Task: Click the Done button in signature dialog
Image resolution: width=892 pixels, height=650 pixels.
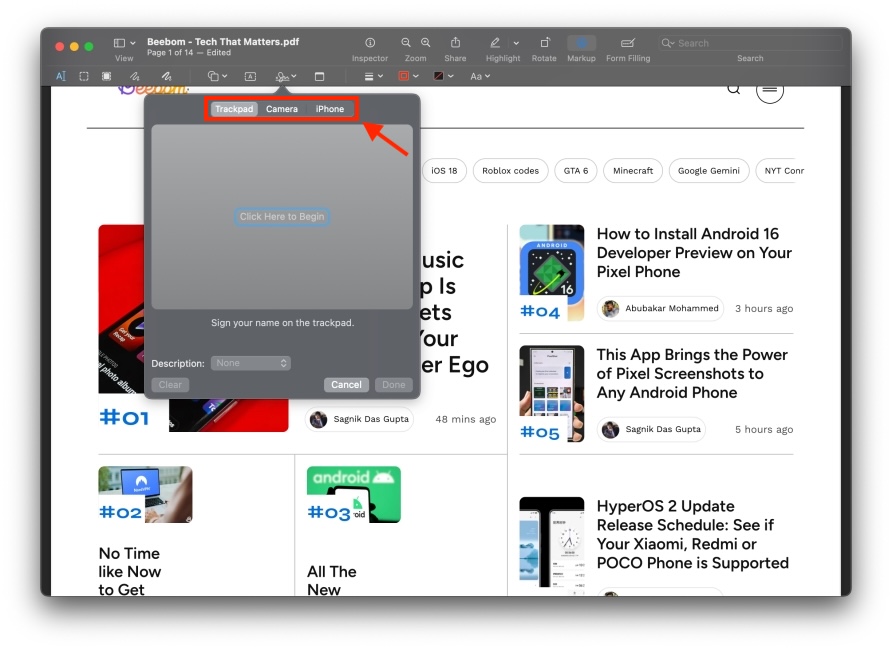Action: point(394,385)
